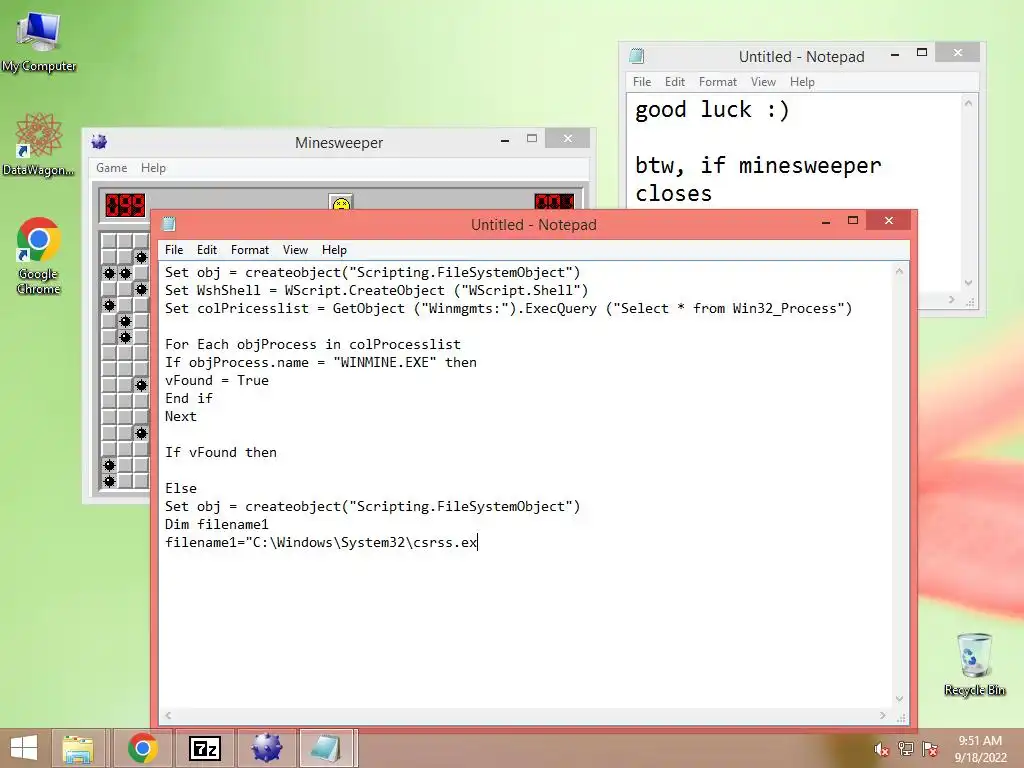Click the Windows Start button
The width and height of the screenshot is (1024, 768).
24,748
